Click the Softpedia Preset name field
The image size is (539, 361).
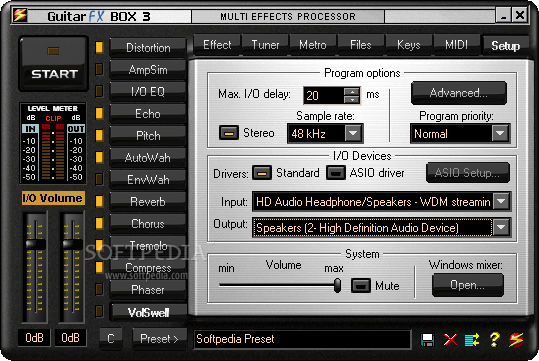tap(302, 339)
